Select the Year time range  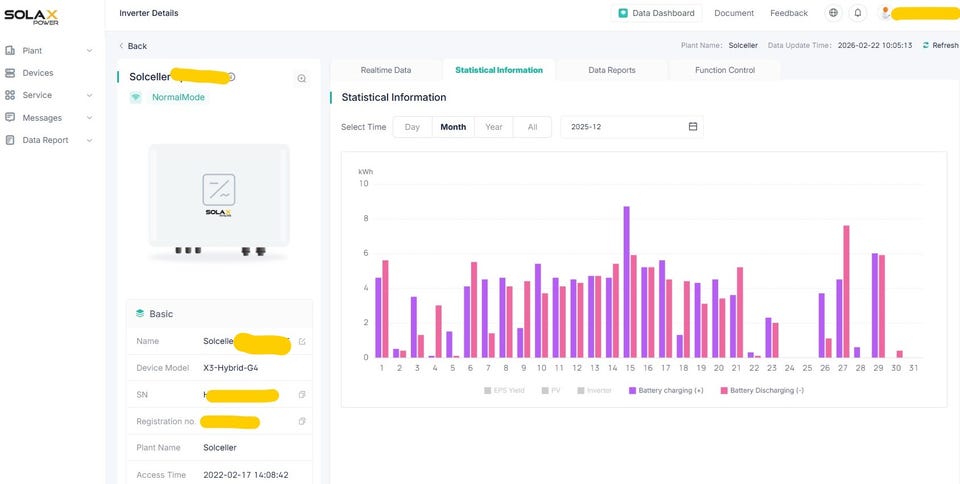[494, 127]
